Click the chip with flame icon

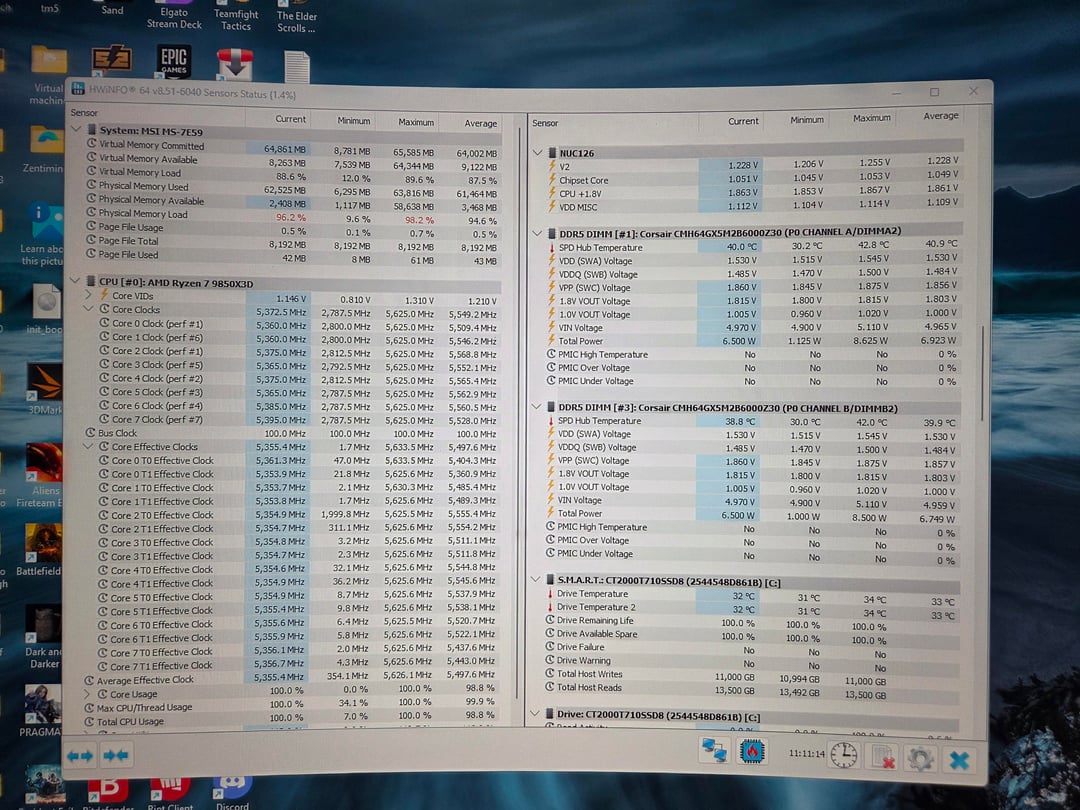point(752,751)
